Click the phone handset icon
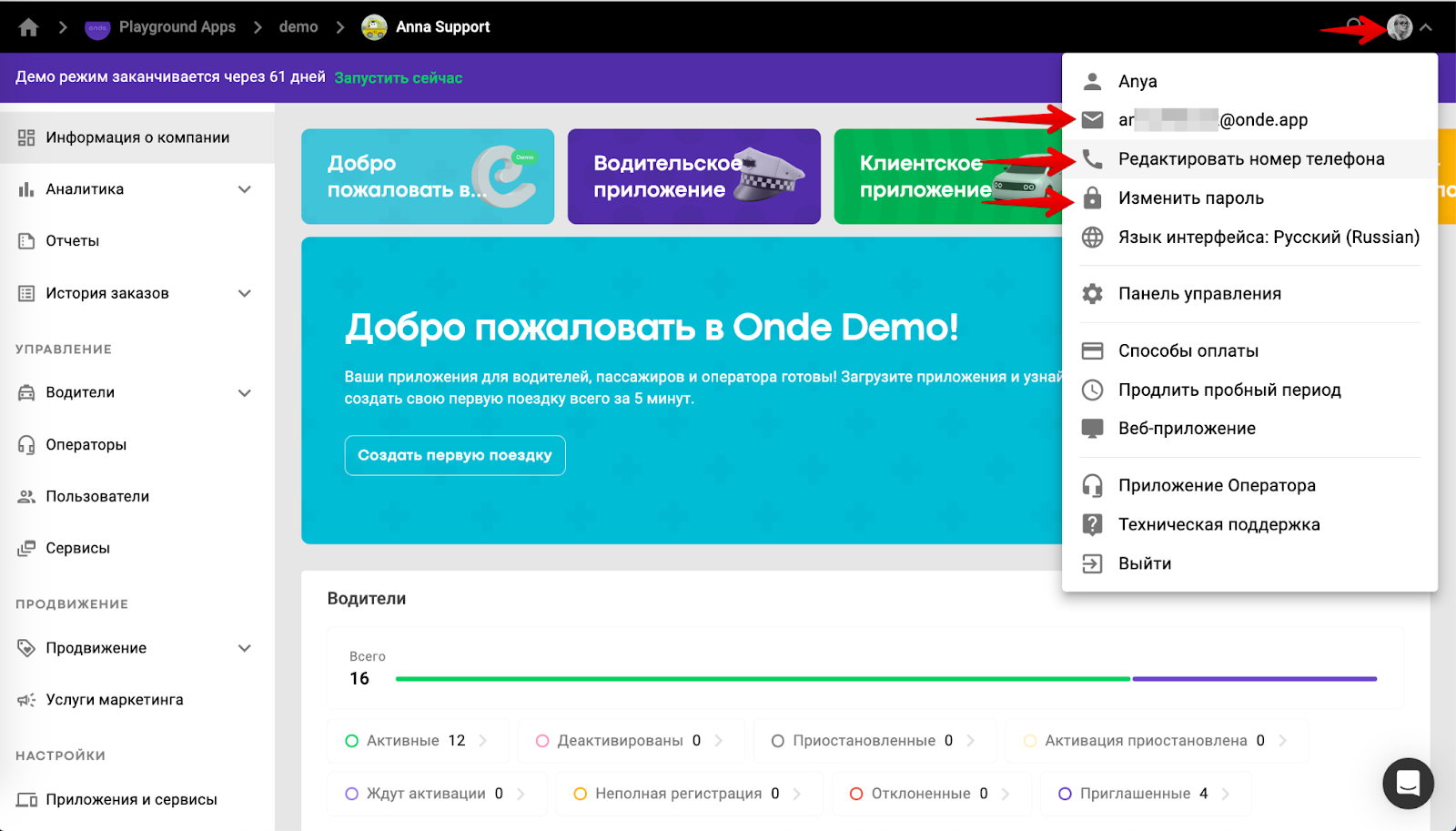The height and width of the screenshot is (831, 1456). coord(1092,159)
